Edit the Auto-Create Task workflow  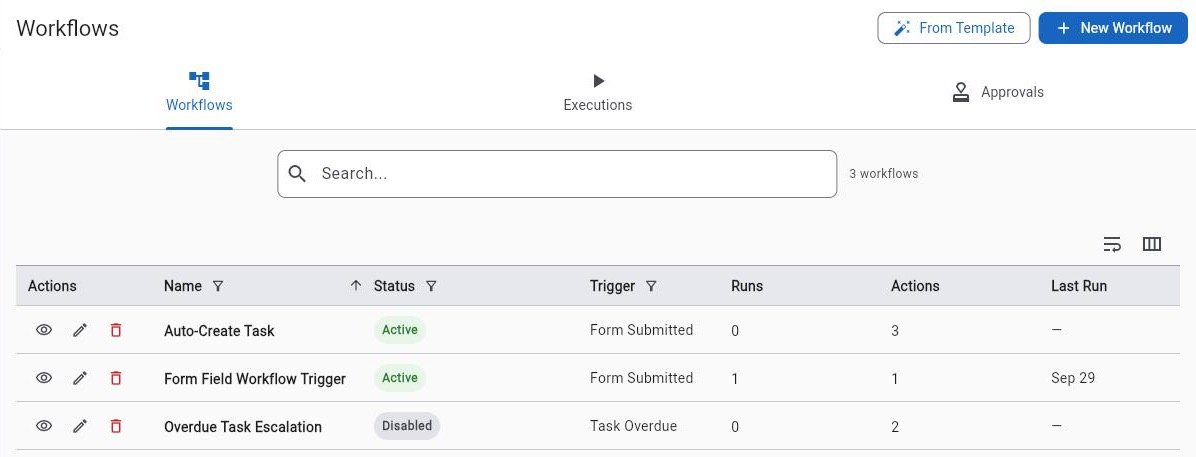(80, 330)
